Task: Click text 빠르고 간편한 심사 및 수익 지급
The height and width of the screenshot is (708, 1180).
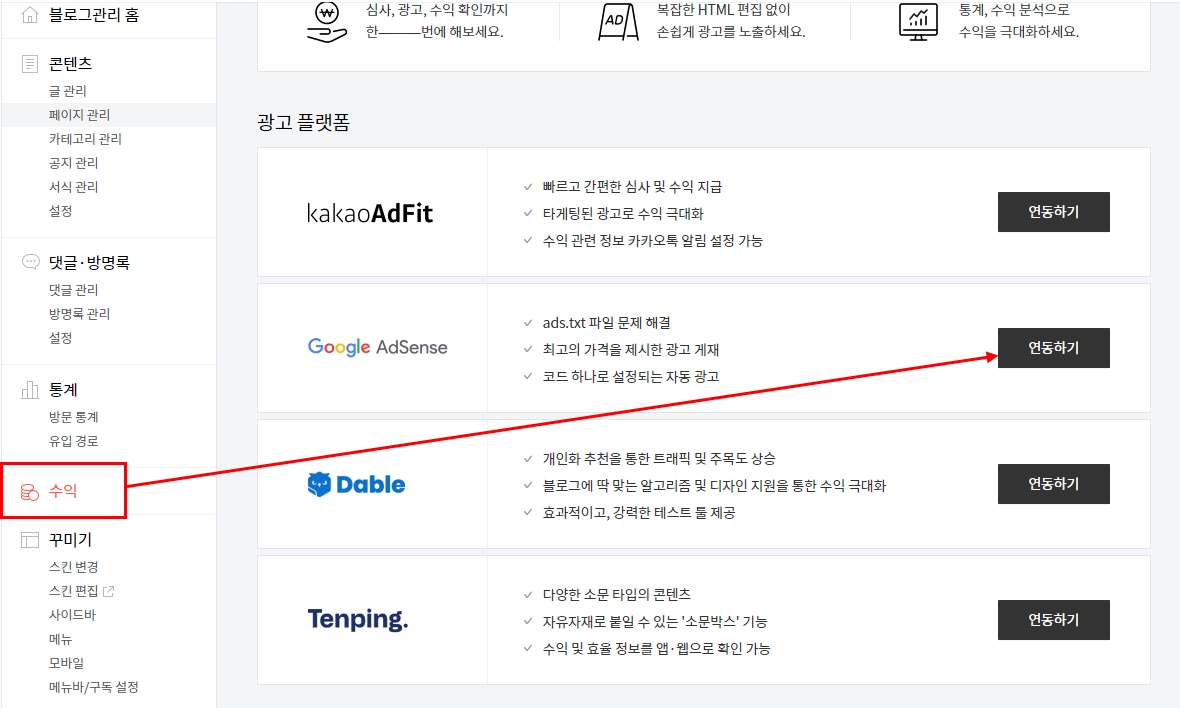Action: [632, 187]
